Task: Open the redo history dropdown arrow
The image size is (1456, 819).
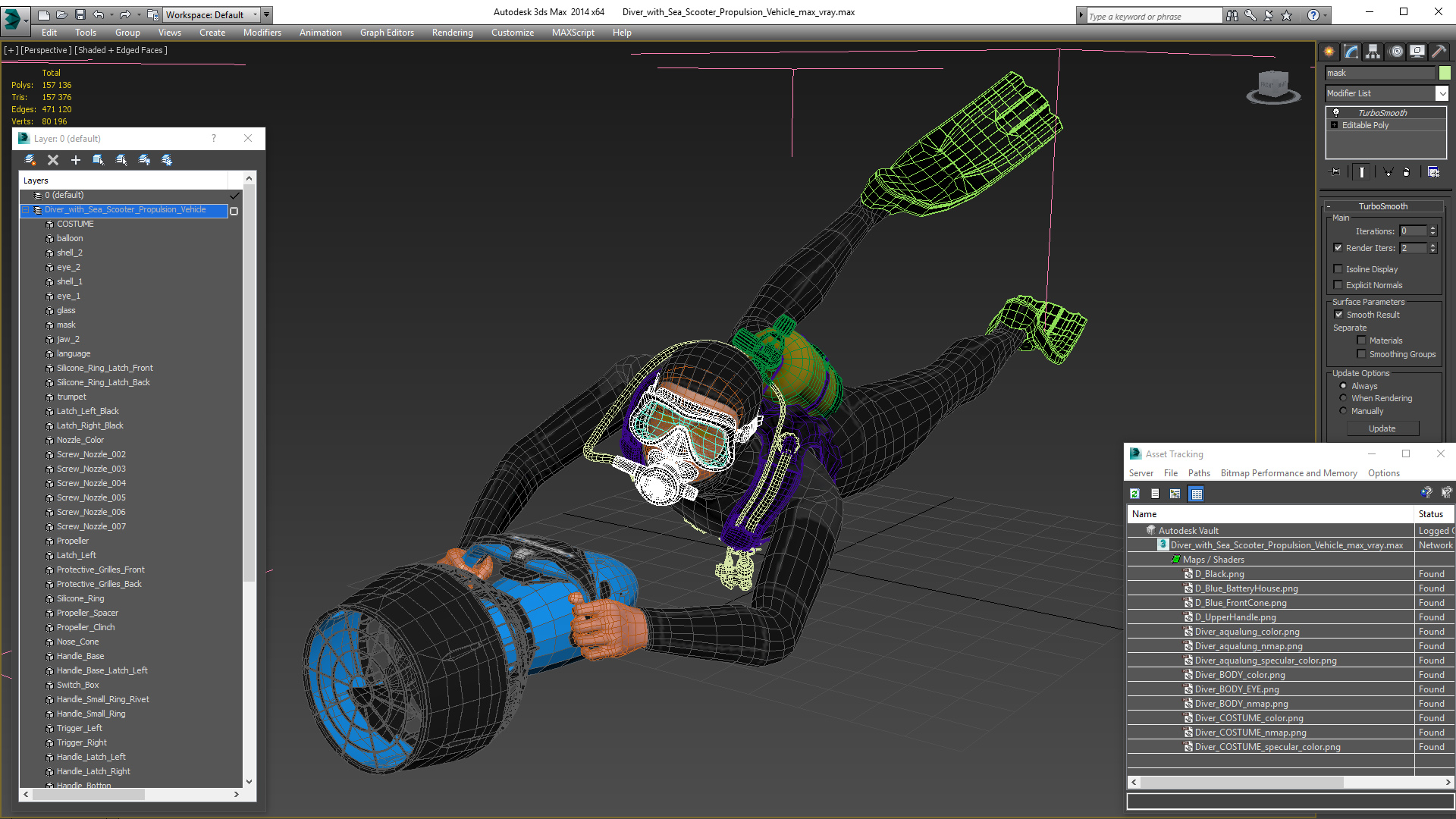Action: pyautogui.click(x=138, y=14)
